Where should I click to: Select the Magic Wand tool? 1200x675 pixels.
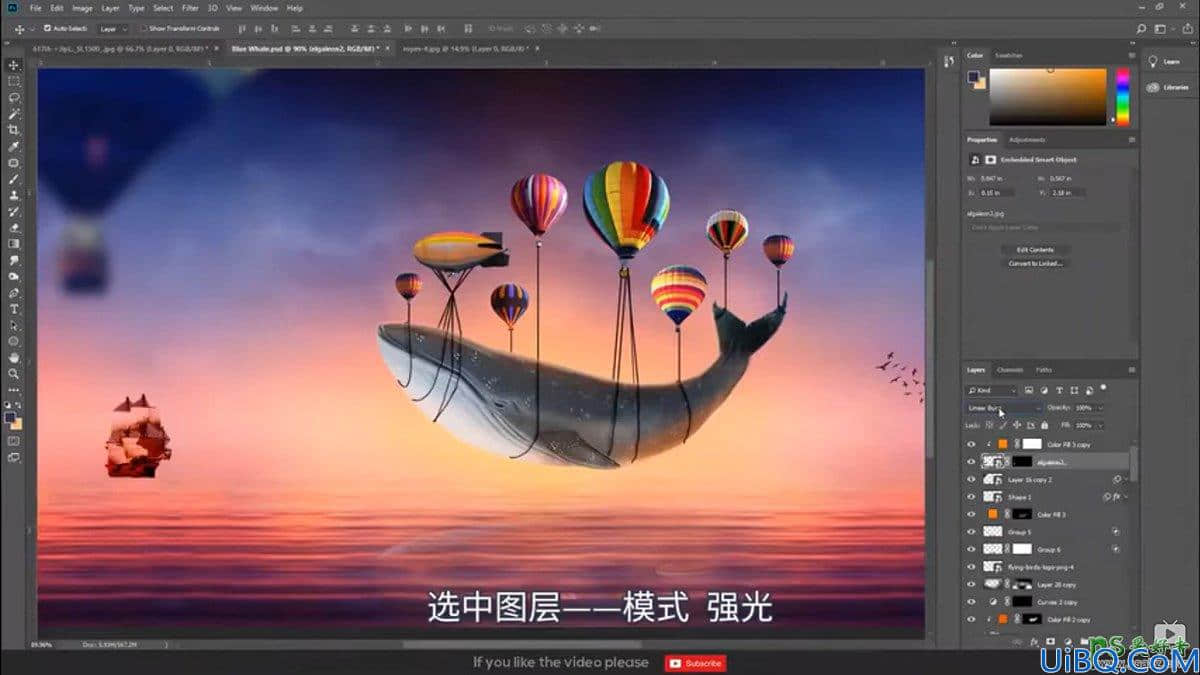[x=14, y=114]
